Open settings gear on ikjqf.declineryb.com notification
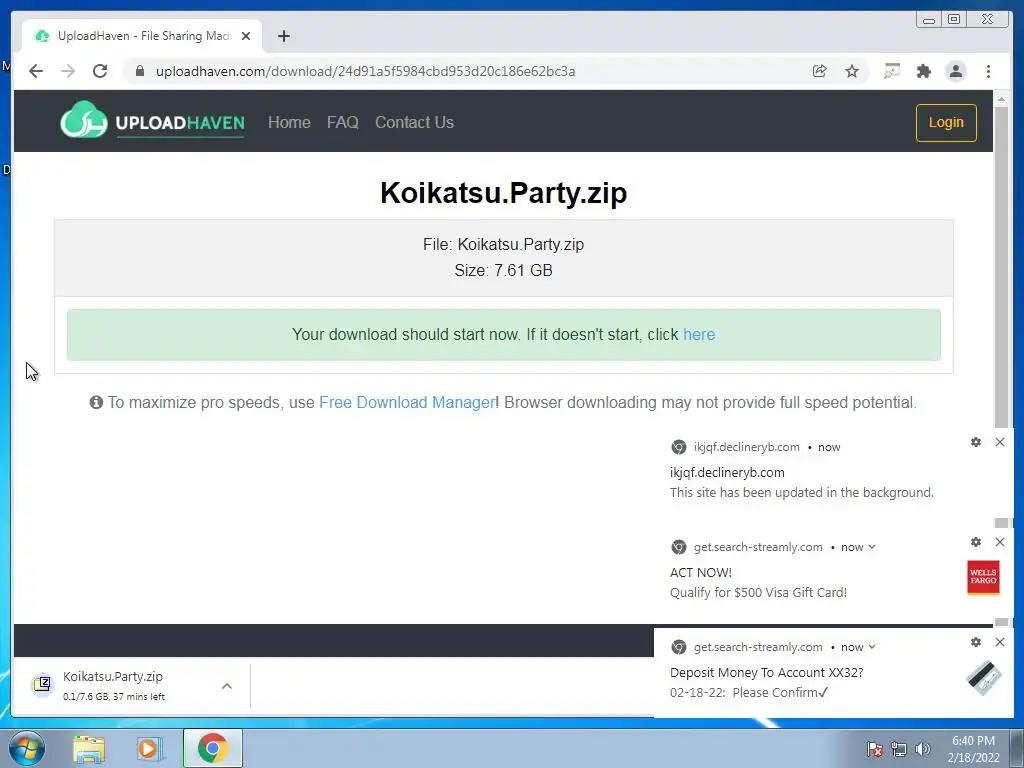The image size is (1024, 768). click(x=976, y=442)
